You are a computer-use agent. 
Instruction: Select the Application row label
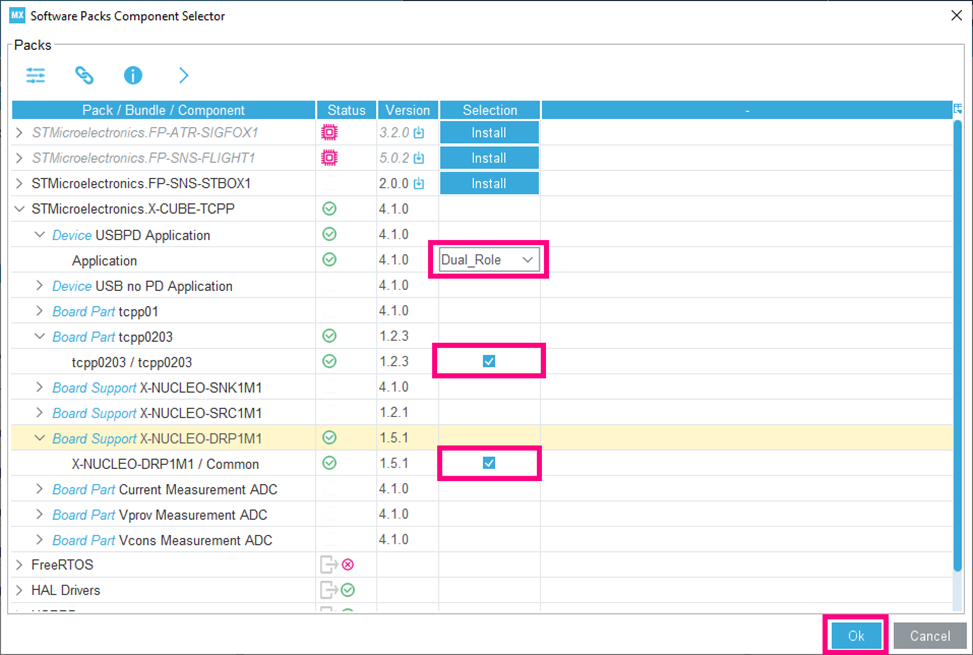point(104,261)
